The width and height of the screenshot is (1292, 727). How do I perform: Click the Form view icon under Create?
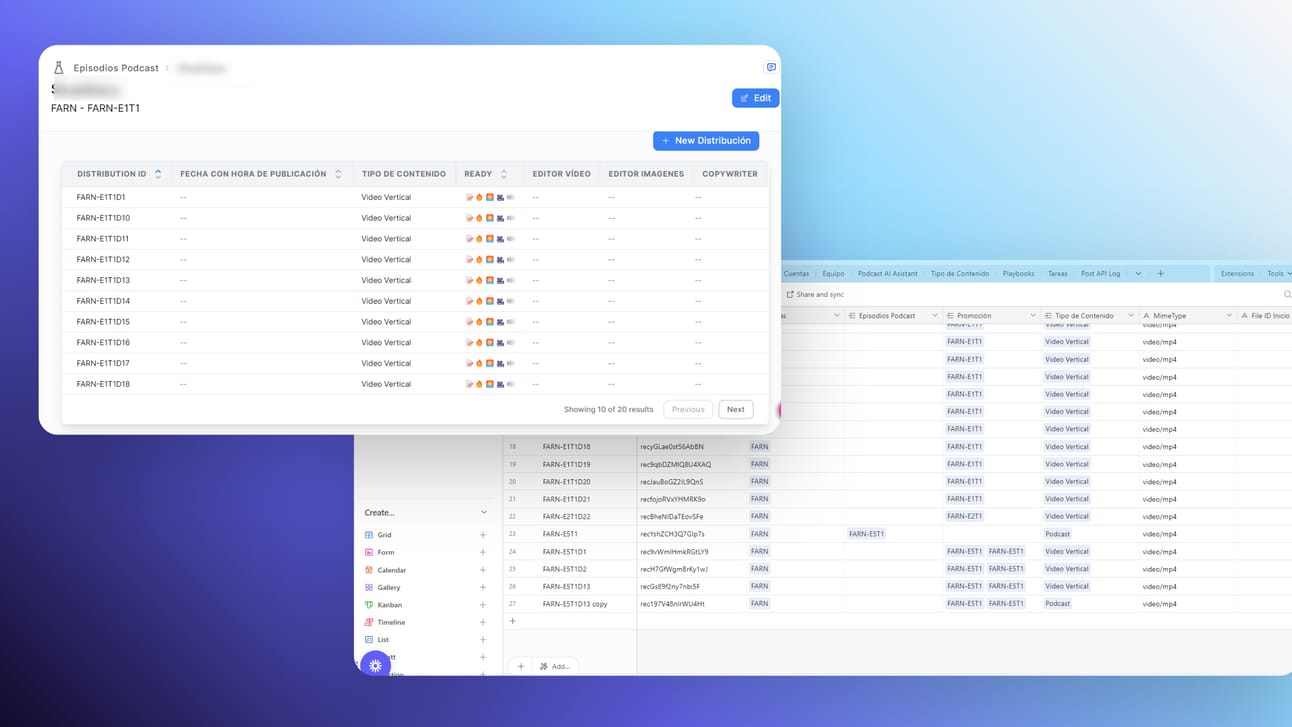[x=369, y=552]
